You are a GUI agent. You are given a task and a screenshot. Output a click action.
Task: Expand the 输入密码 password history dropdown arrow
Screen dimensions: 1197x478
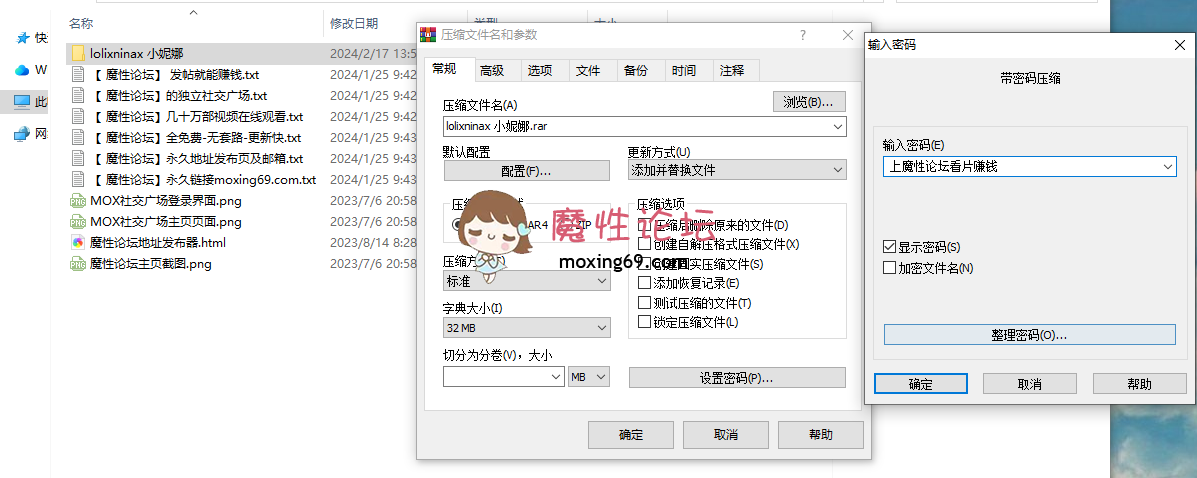[x=1168, y=166]
